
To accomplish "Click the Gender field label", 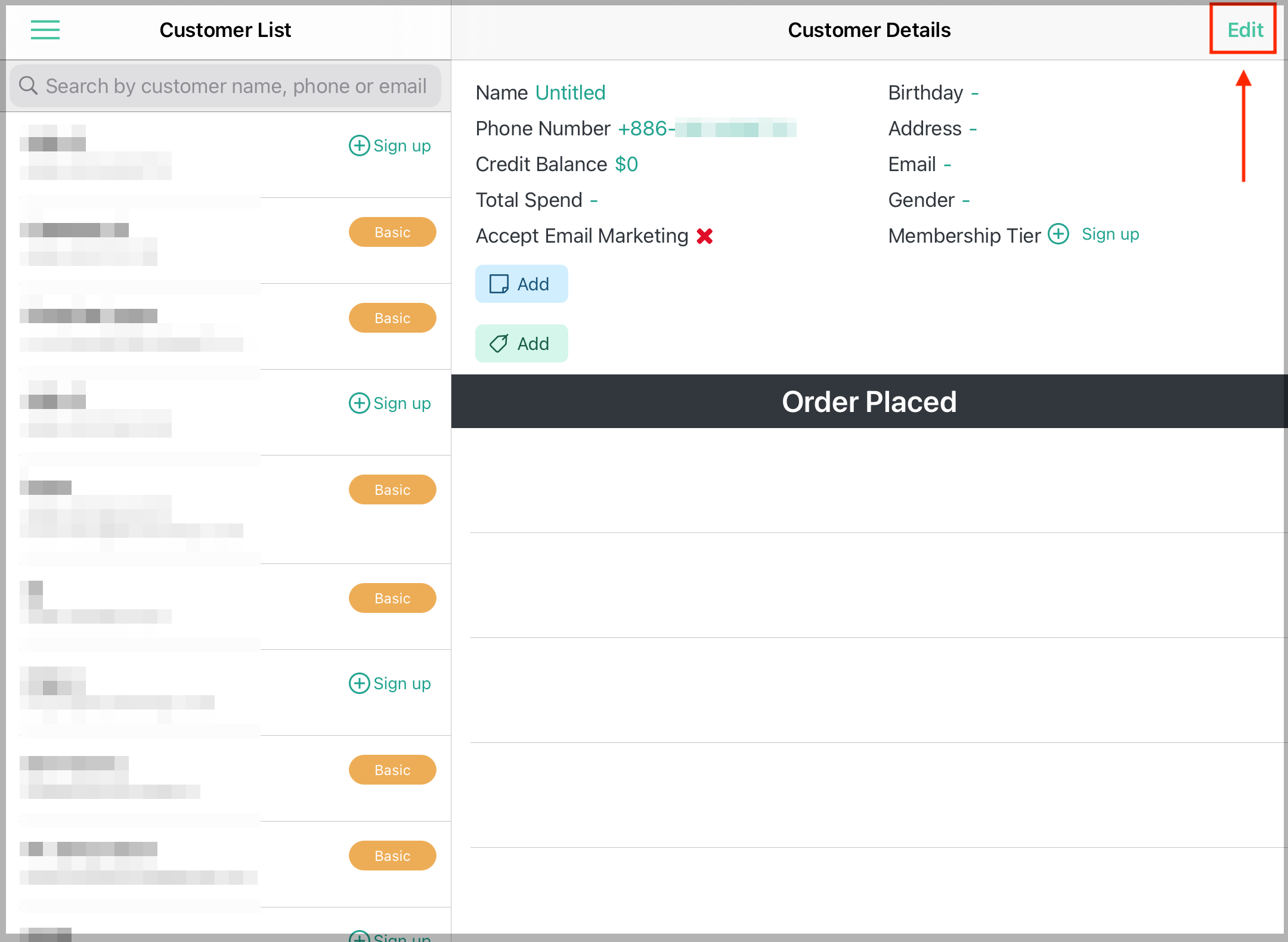I will (921, 200).
